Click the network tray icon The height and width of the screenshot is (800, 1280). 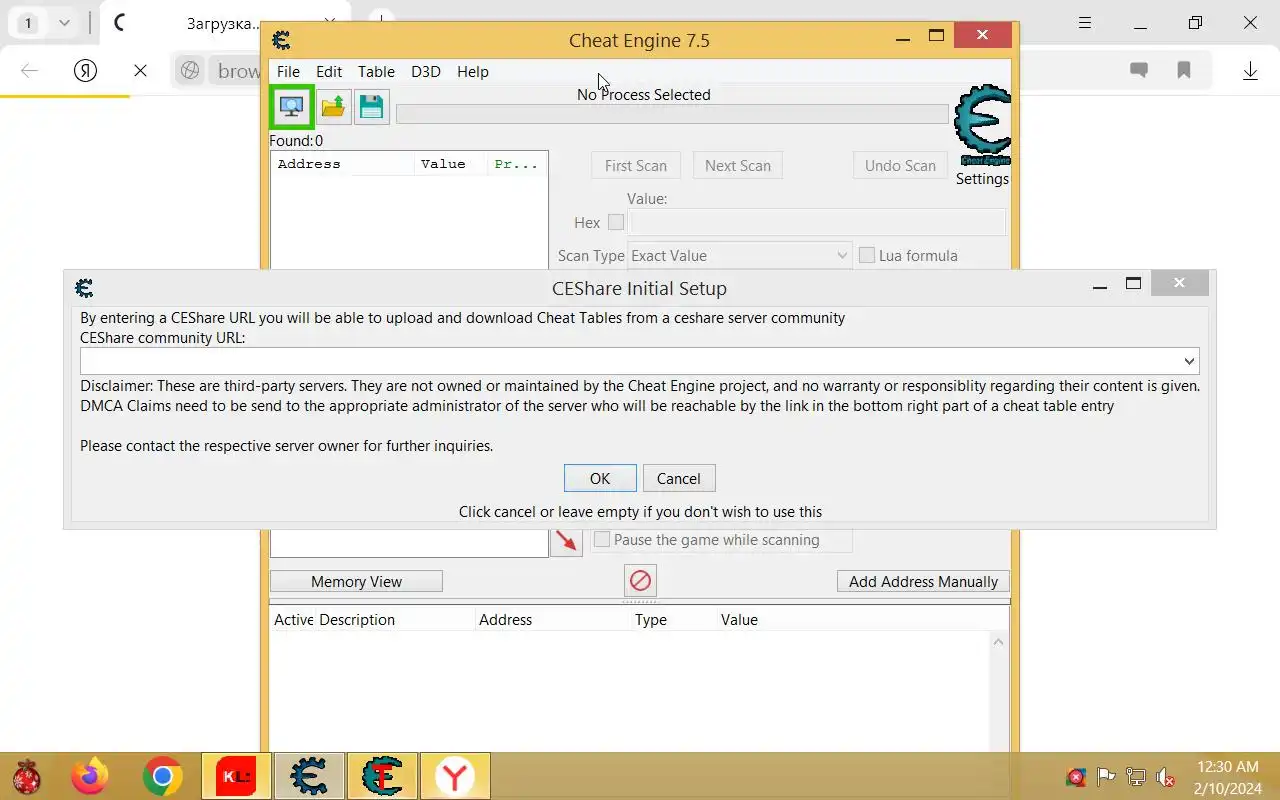pos(1136,777)
